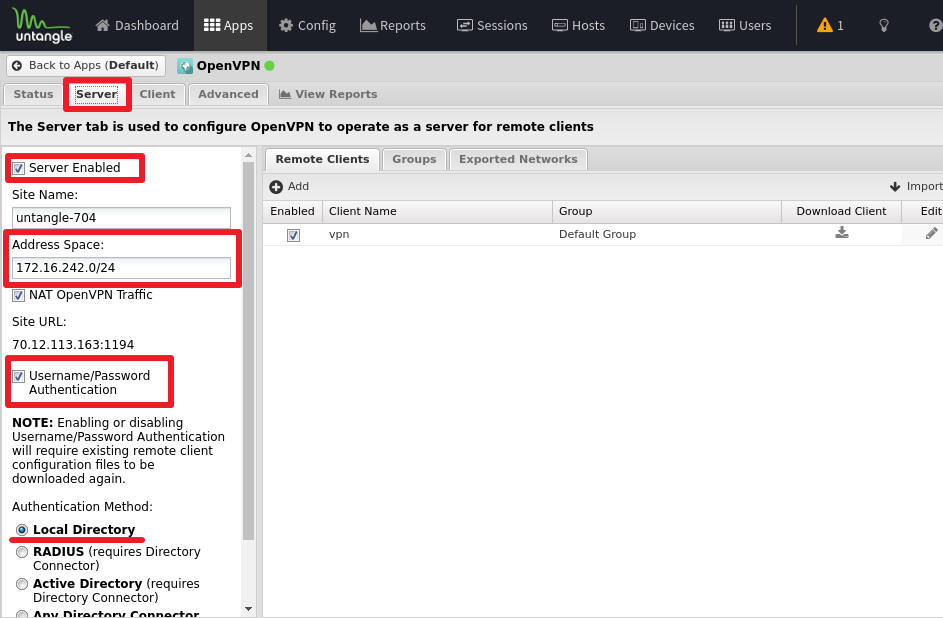Sort by the Enabled column header

pos(292,212)
